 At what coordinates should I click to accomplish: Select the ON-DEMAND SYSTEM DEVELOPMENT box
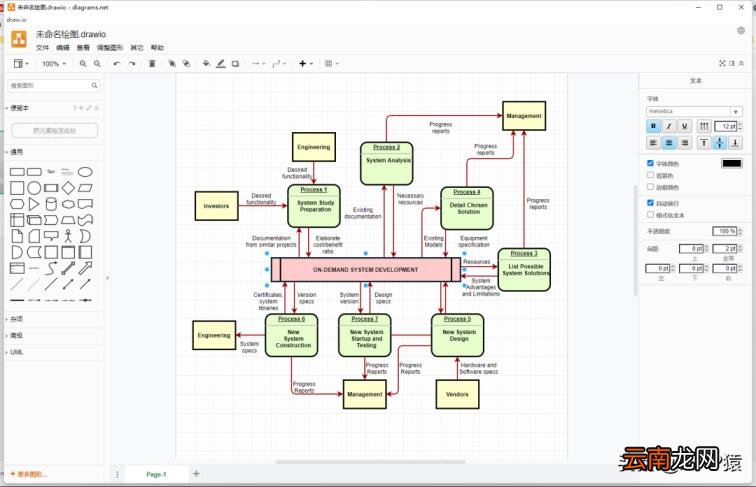(x=365, y=270)
